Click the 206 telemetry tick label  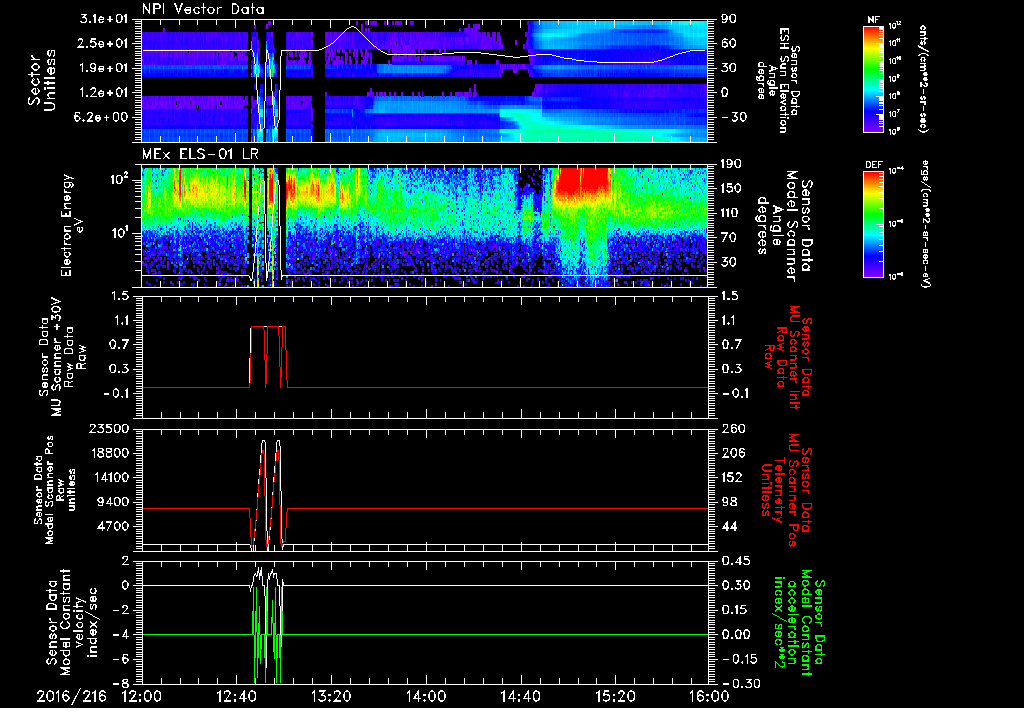(731, 453)
